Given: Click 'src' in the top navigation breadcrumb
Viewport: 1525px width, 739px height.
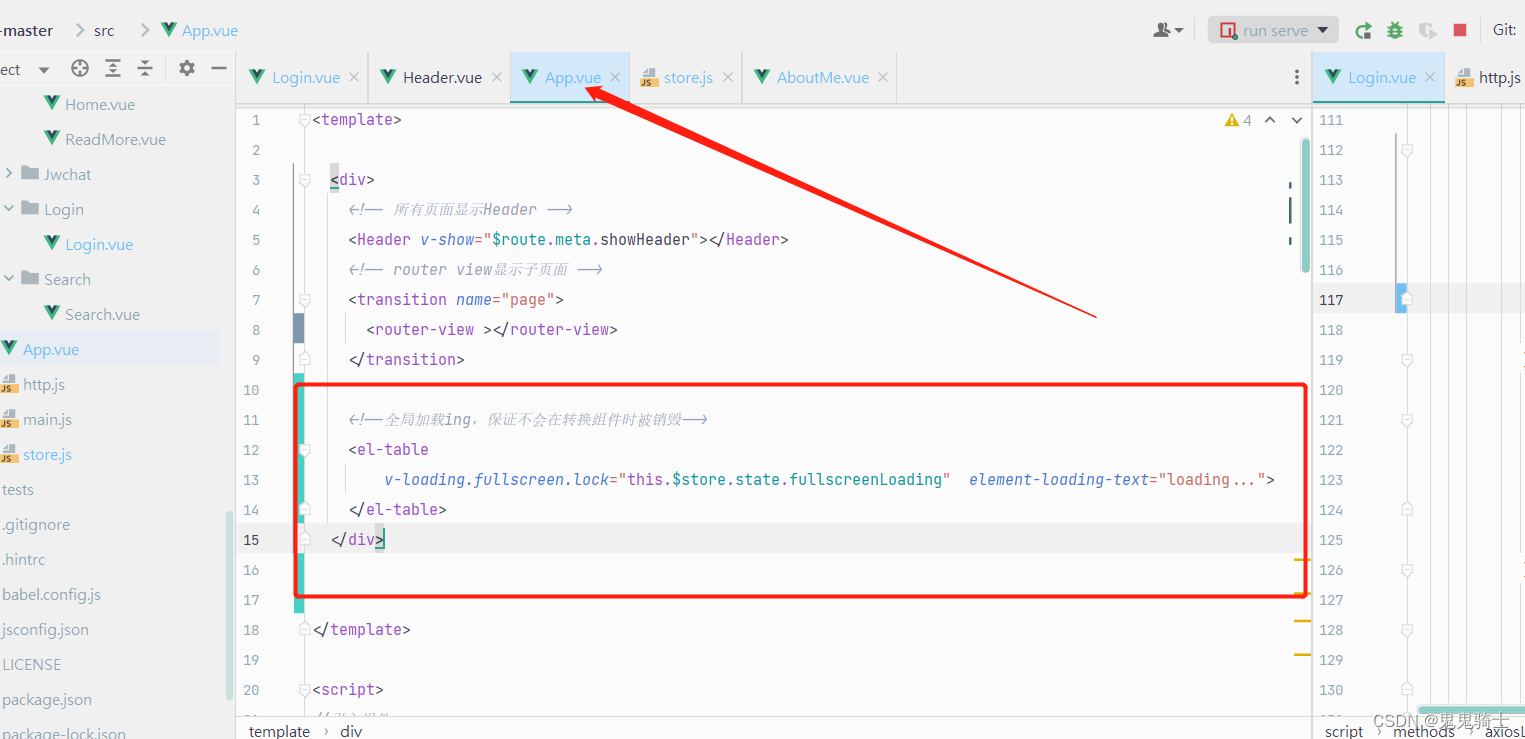Looking at the screenshot, I should tap(104, 30).
